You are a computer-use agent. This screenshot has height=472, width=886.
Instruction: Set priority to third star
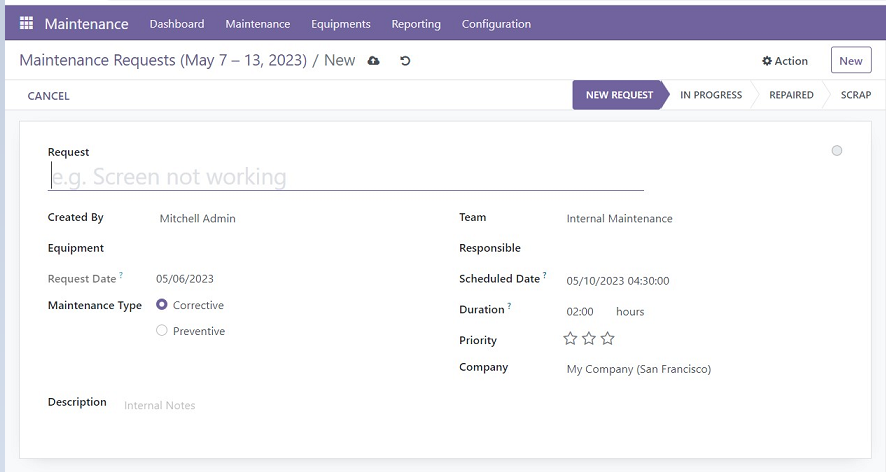point(607,339)
